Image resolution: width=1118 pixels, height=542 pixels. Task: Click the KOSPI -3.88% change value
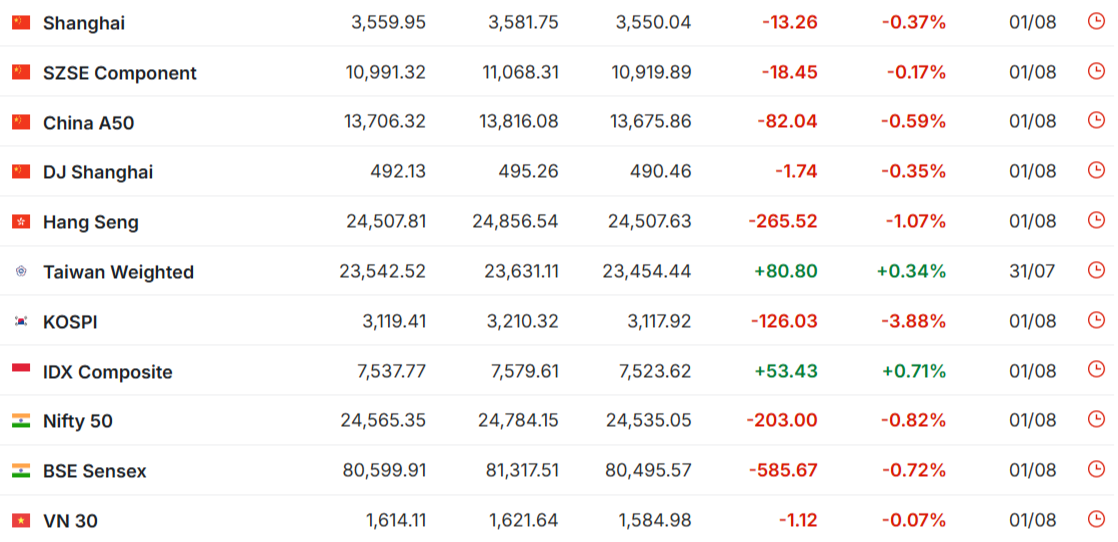pos(913,321)
